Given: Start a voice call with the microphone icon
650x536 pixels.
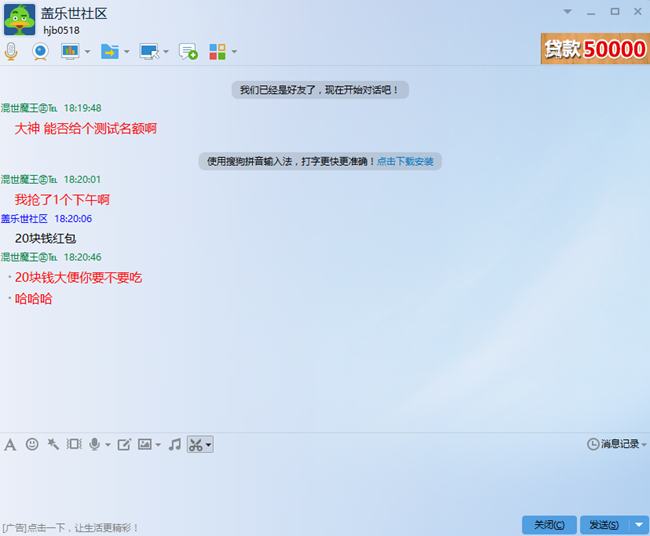Looking at the screenshot, I should (x=11, y=51).
